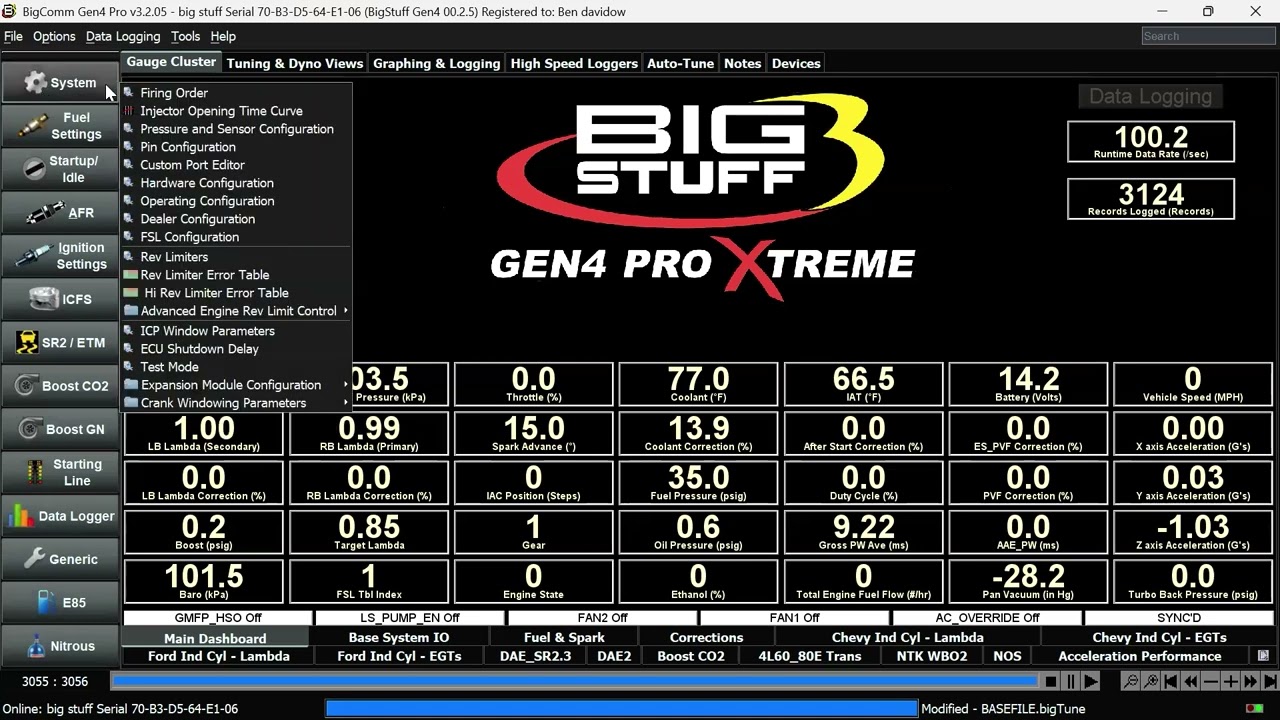Click the log playback progress bar
Viewport: 1280px width, 720px height.
pos(574,682)
